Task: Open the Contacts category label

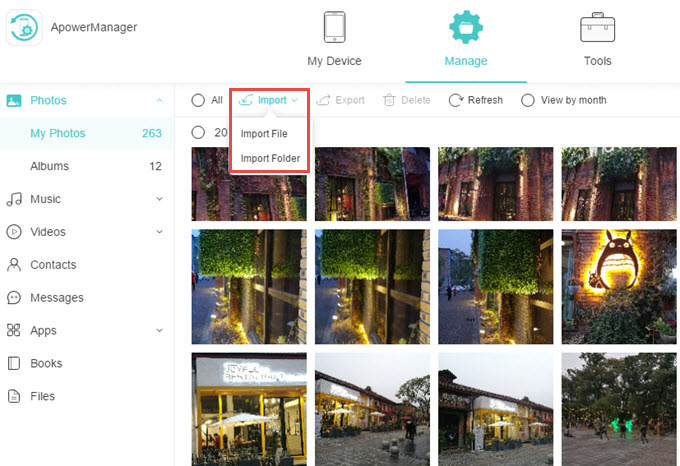Action: click(53, 265)
